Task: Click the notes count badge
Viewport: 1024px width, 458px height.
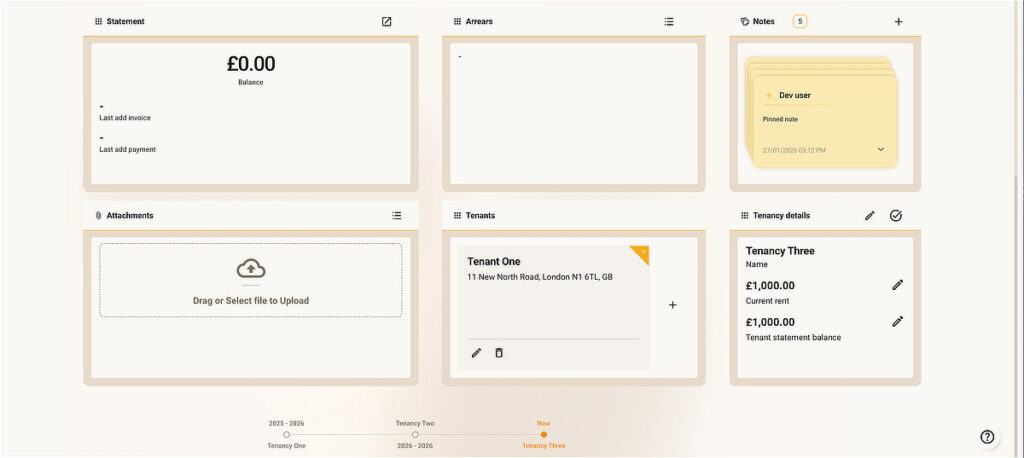Action: tap(800, 21)
